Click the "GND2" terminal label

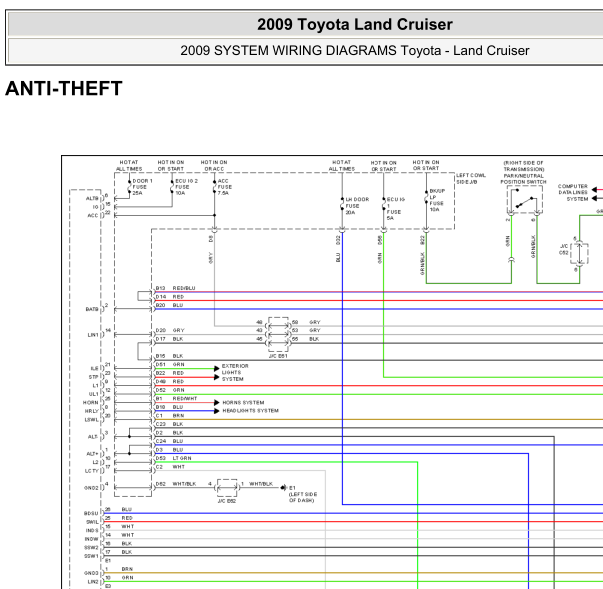point(92,488)
